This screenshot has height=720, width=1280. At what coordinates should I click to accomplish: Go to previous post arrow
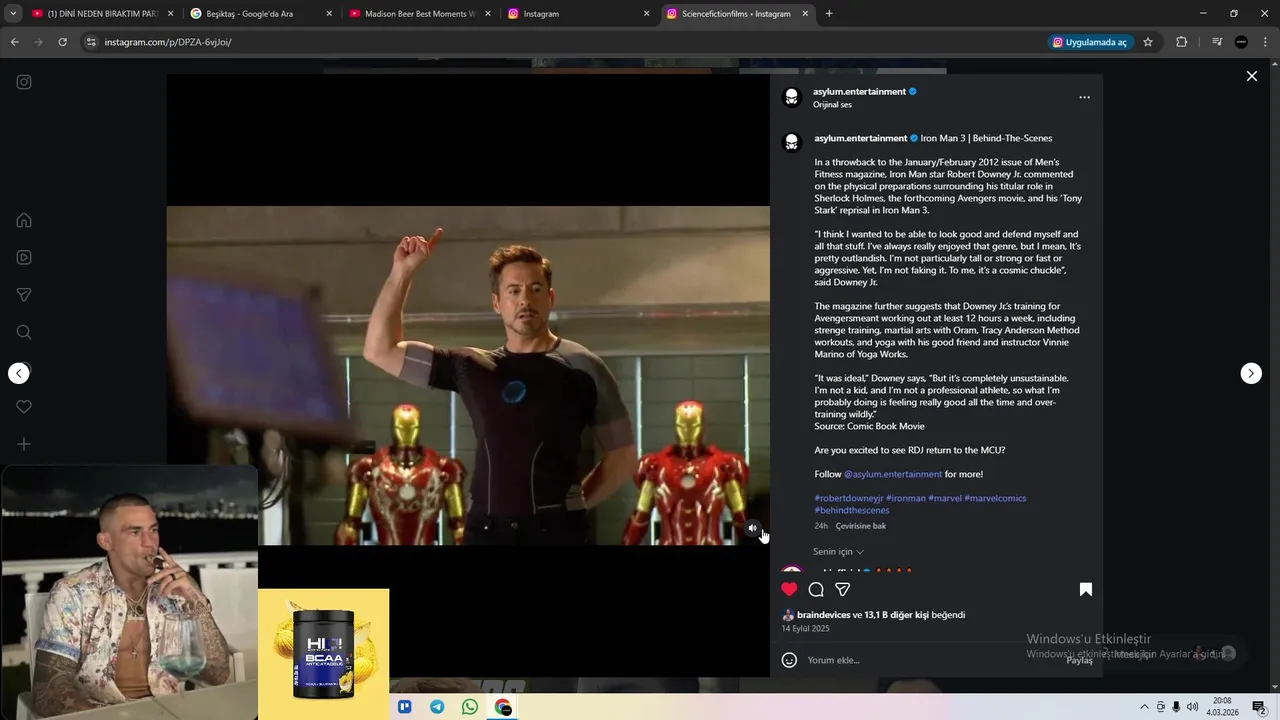[x=19, y=373]
